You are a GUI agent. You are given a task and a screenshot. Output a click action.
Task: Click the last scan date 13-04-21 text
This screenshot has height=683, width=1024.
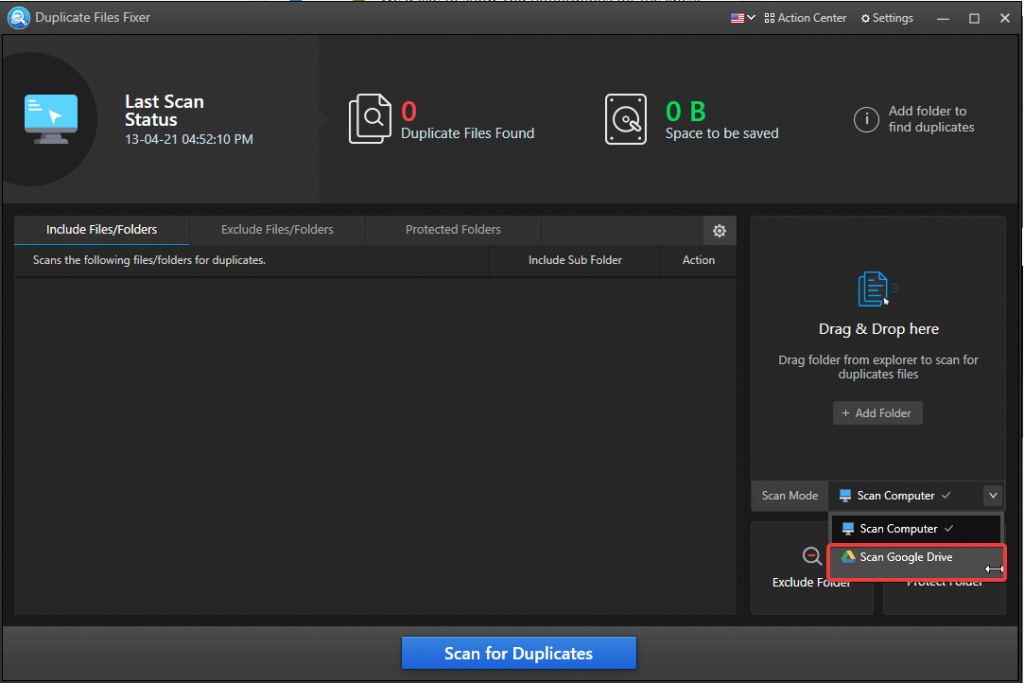189,139
